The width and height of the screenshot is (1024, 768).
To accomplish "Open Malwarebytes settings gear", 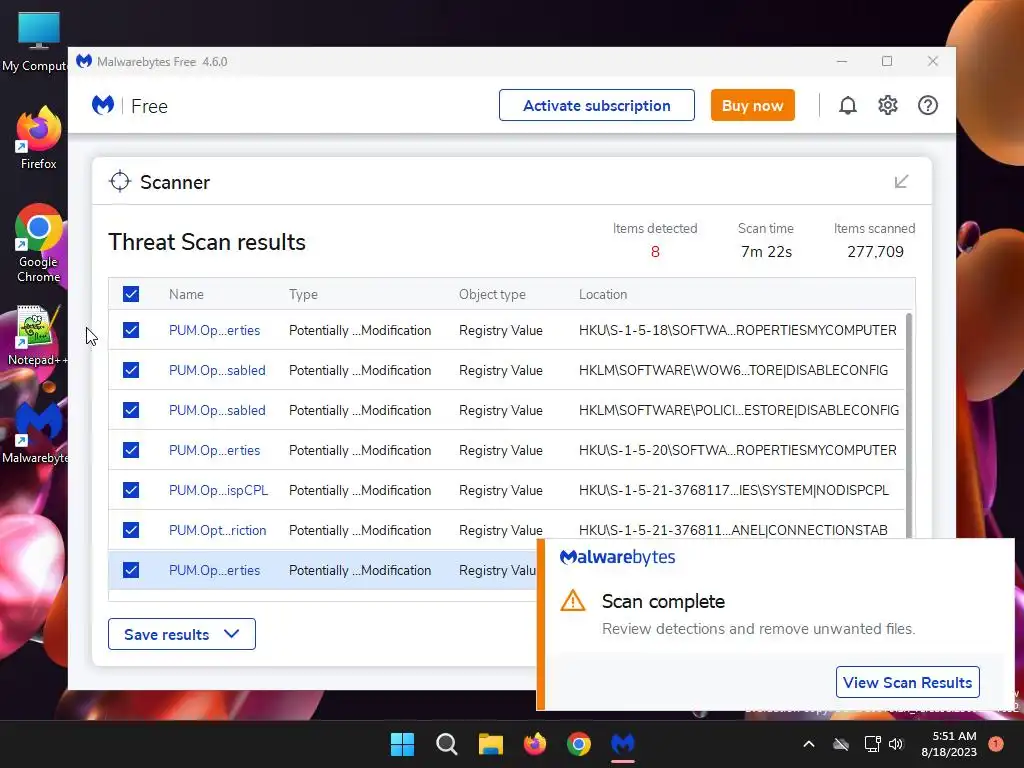I will [888, 105].
